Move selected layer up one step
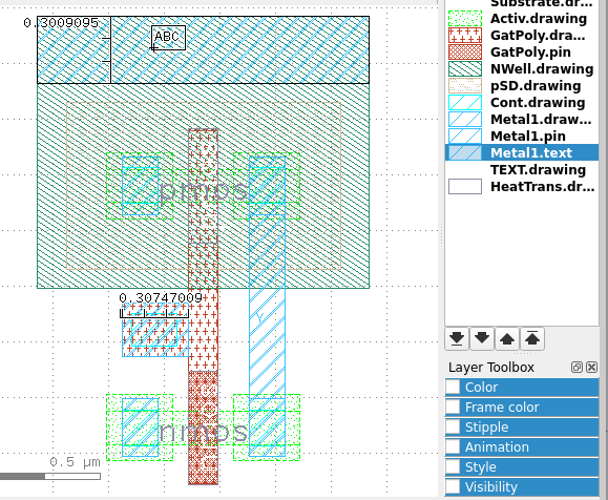The image size is (608, 500). [508, 338]
